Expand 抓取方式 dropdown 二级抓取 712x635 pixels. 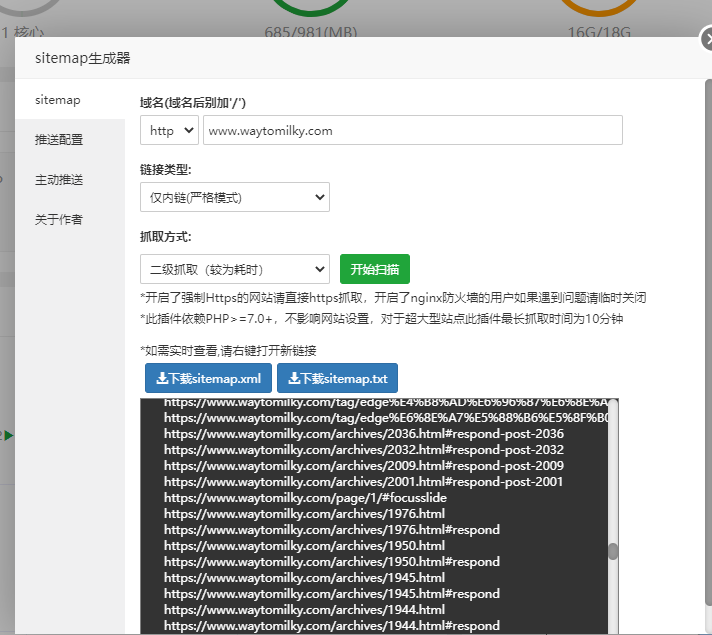coord(234,269)
